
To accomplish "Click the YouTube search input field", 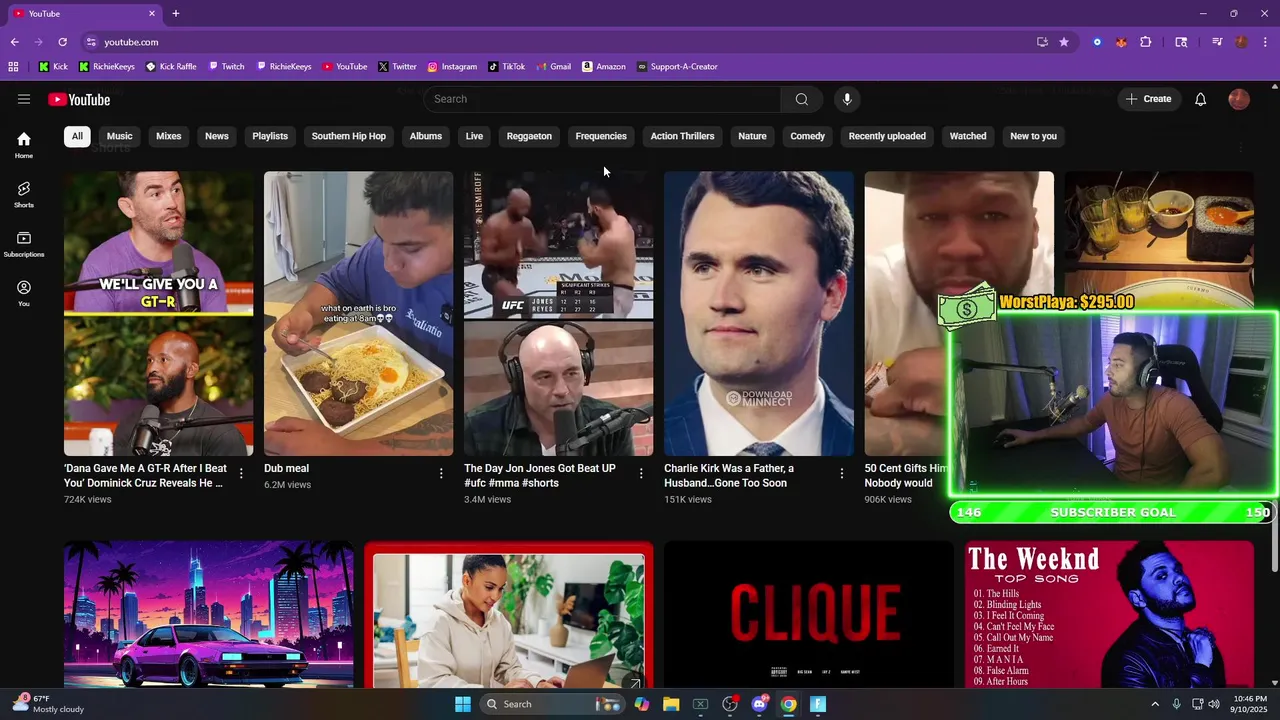I will click(603, 99).
